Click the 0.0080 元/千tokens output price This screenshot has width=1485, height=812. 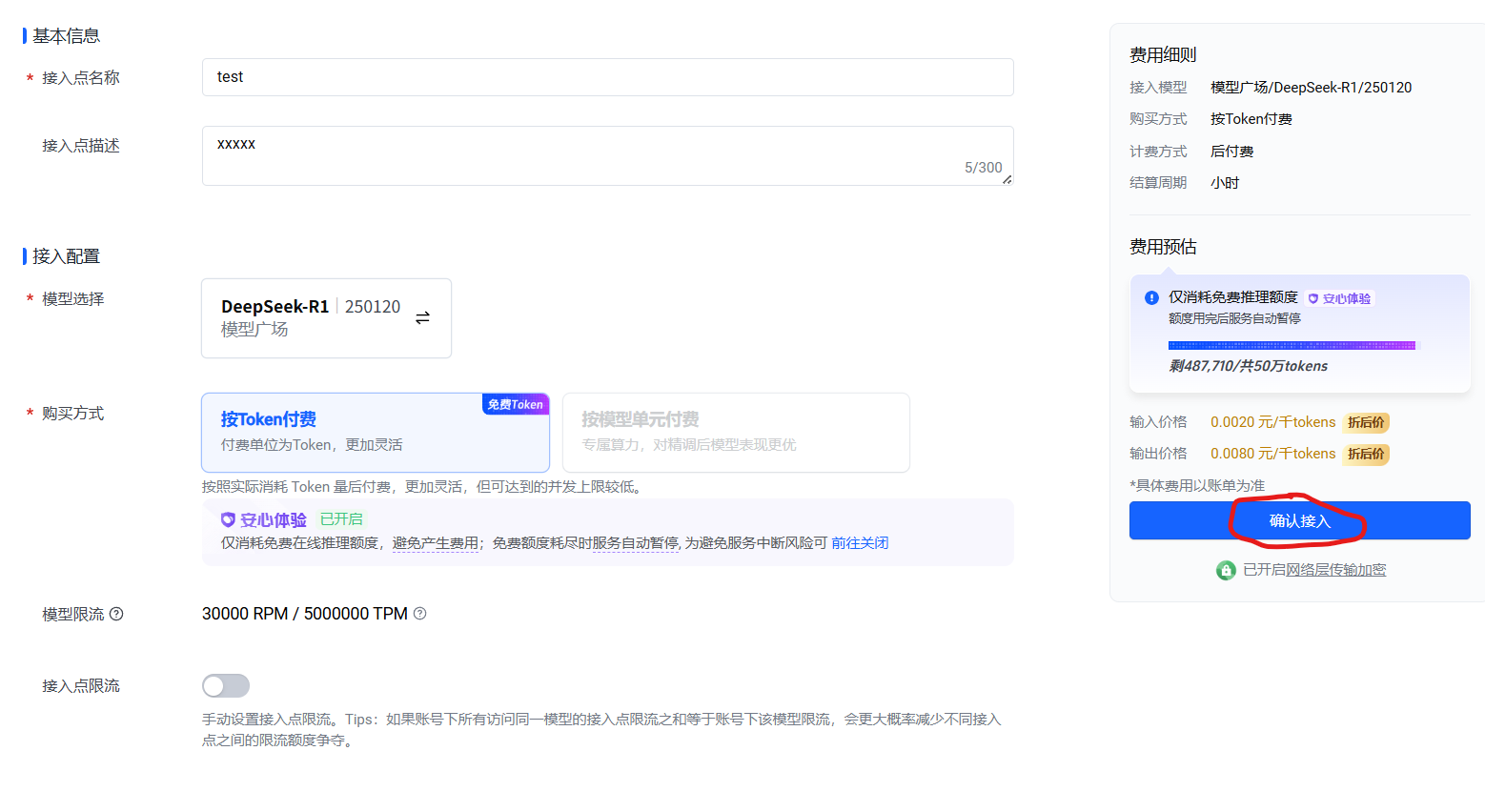(x=1272, y=454)
